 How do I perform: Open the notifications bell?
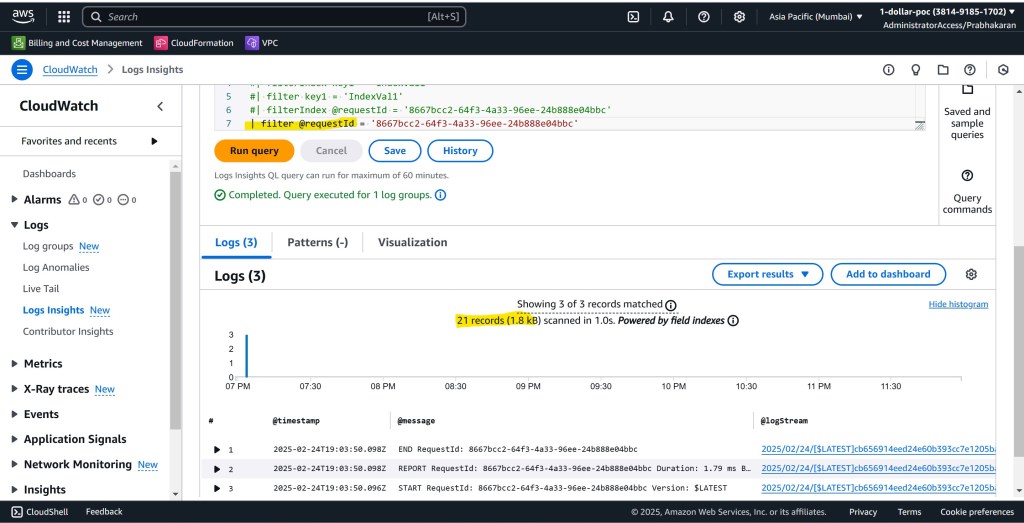[668, 17]
